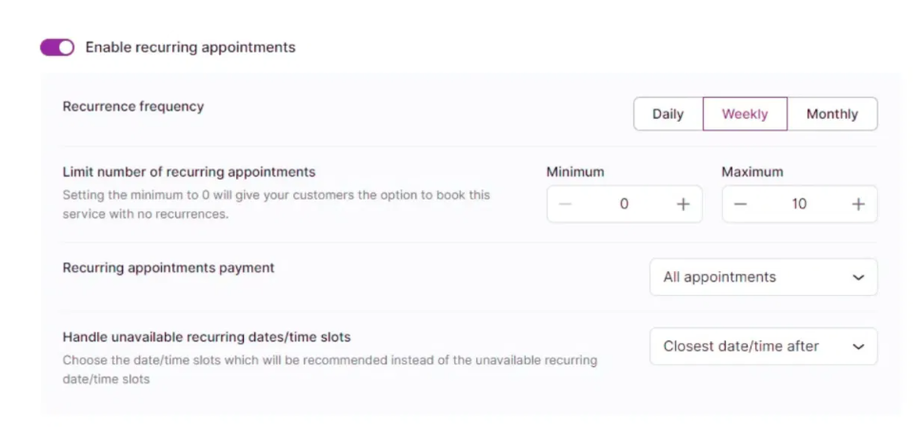Increase the Minimum recurring appointments value

pyautogui.click(x=683, y=204)
